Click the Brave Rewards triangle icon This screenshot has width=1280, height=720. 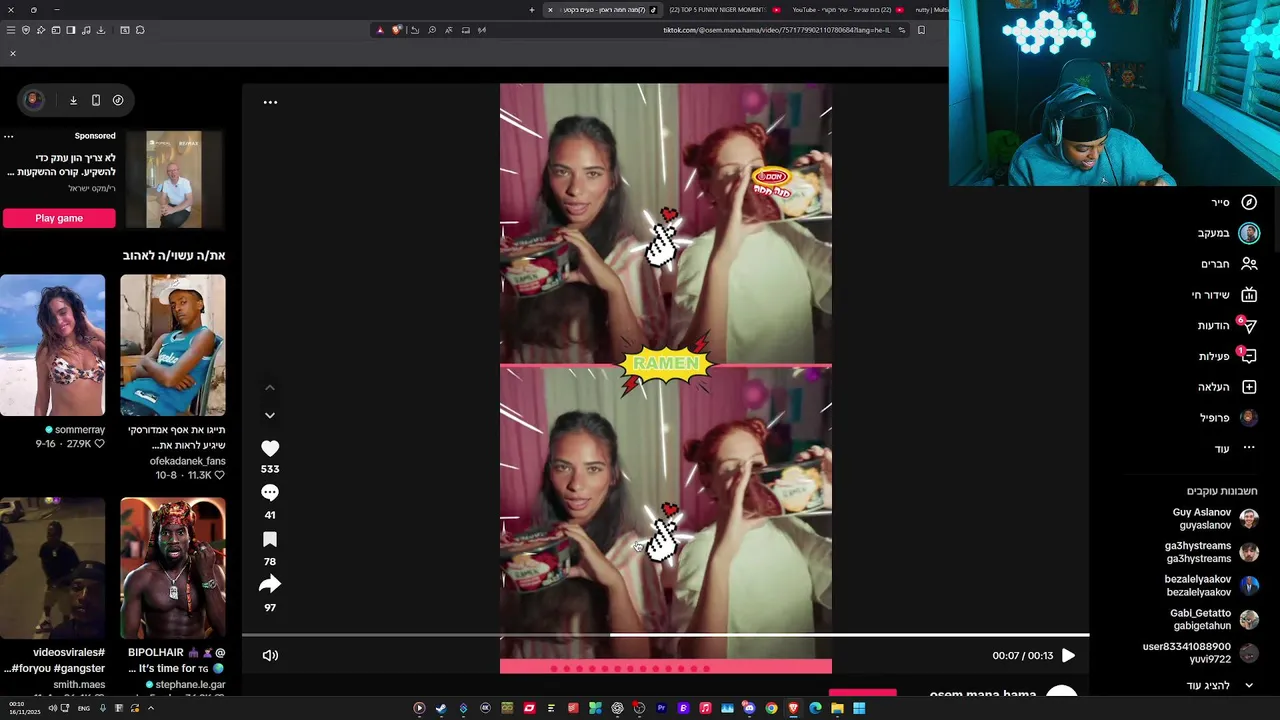pos(380,30)
